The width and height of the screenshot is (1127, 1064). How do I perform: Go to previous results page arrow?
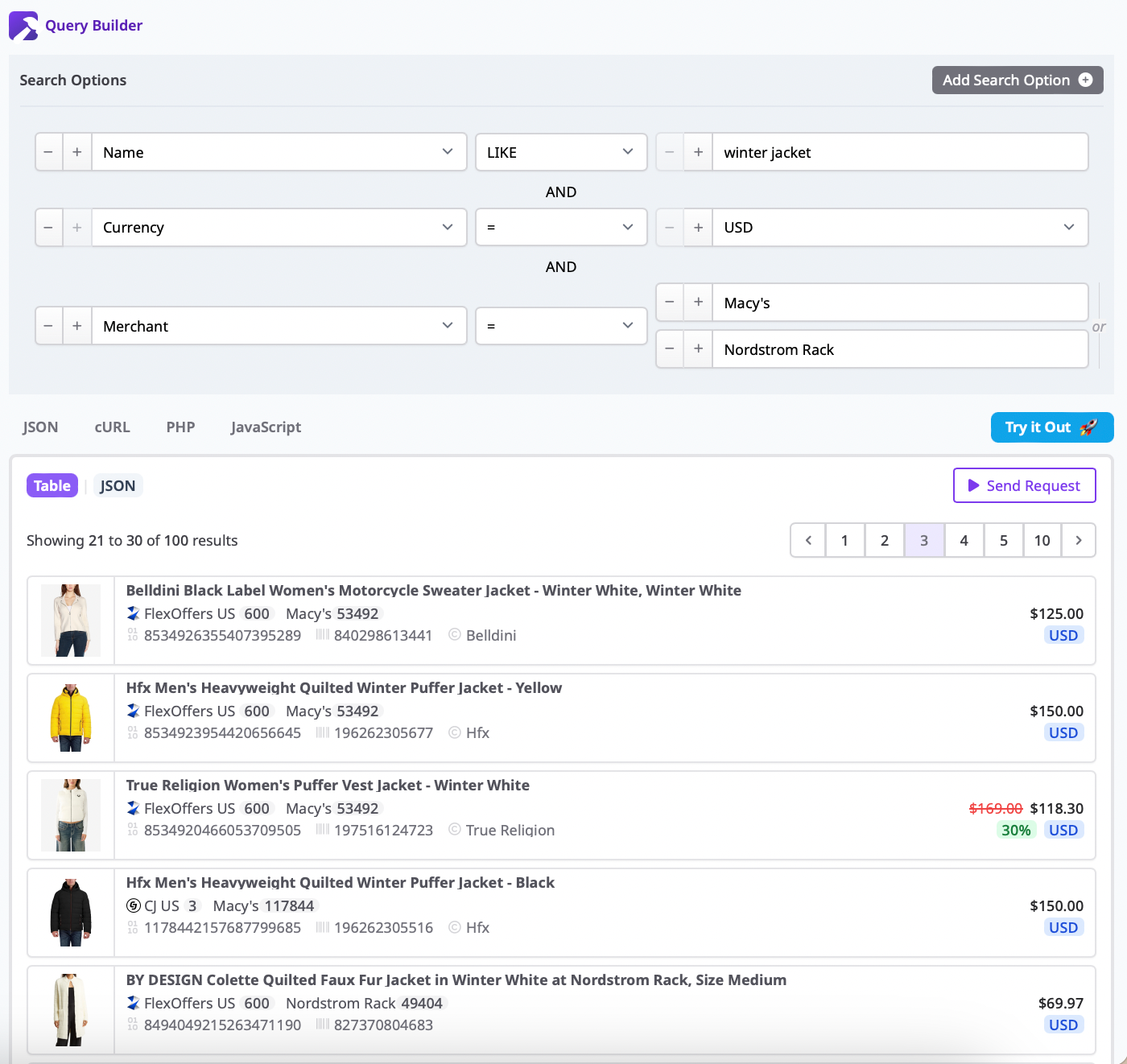click(x=809, y=541)
